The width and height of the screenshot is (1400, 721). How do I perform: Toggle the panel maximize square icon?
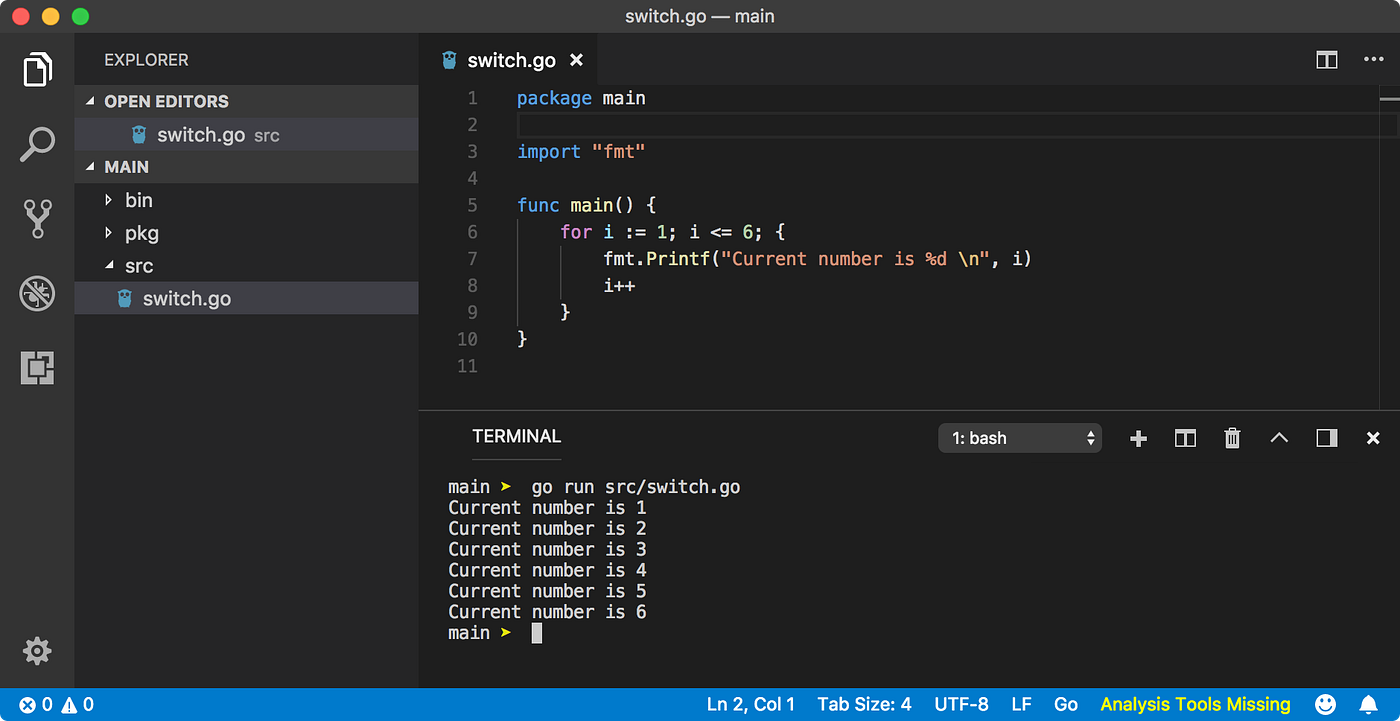[x=1326, y=438]
